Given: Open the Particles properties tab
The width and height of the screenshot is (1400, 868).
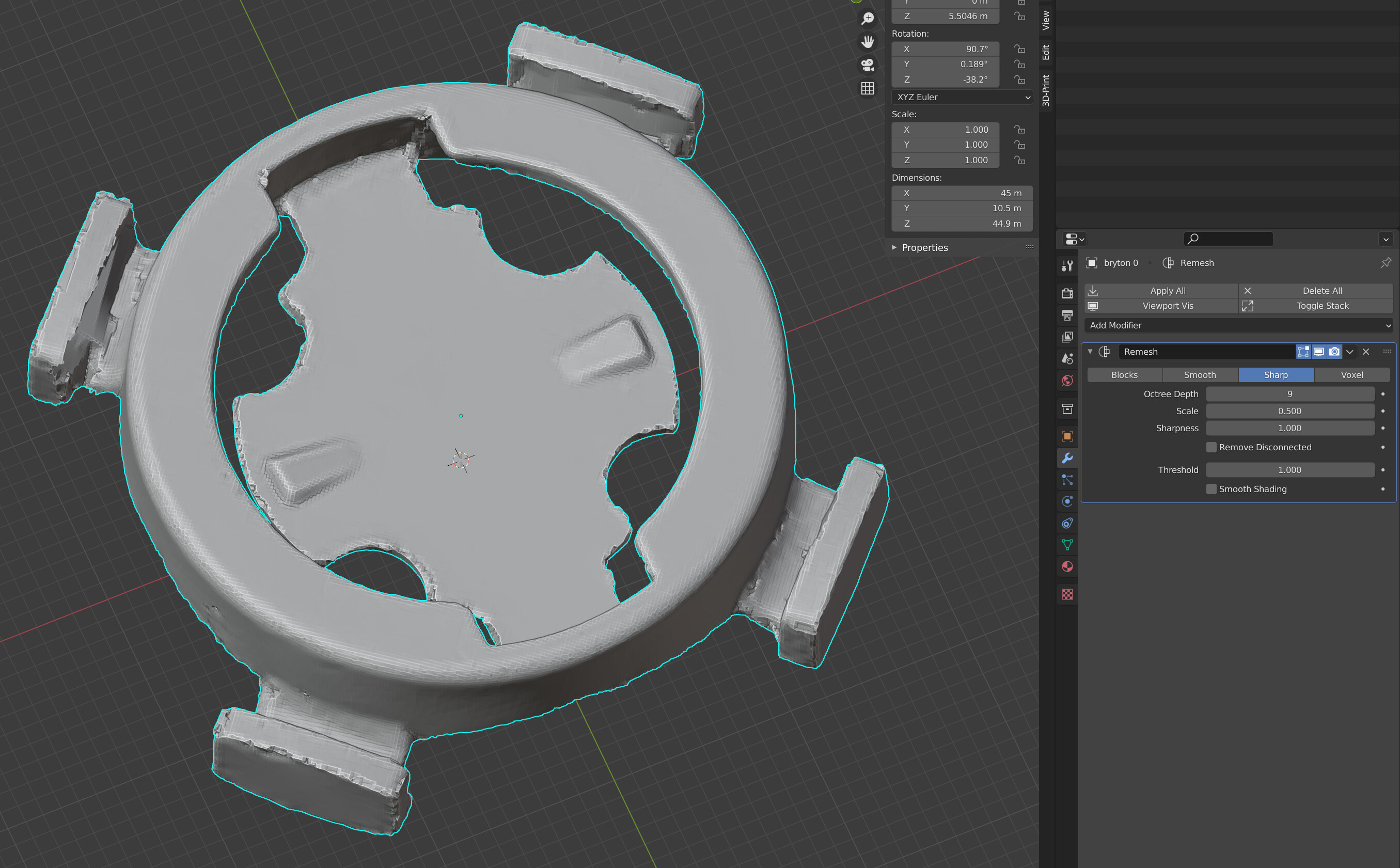Looking at the screenshot, I should (1067, 480).
